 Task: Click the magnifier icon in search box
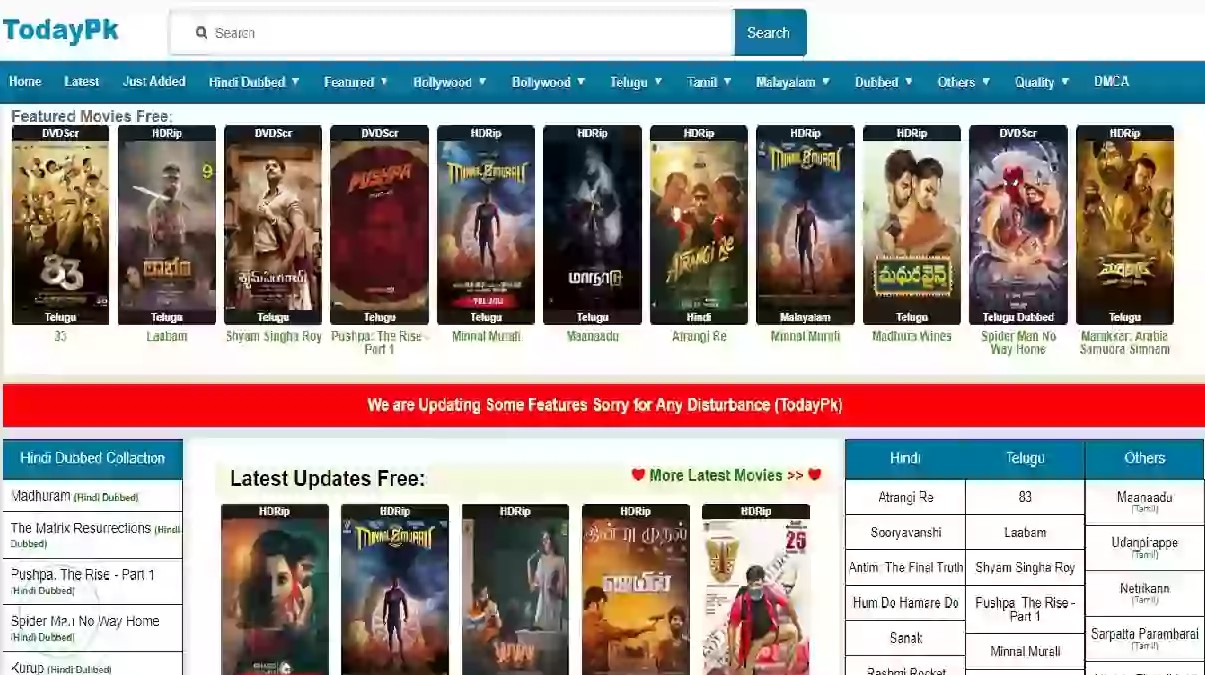(x=201, y=33)
